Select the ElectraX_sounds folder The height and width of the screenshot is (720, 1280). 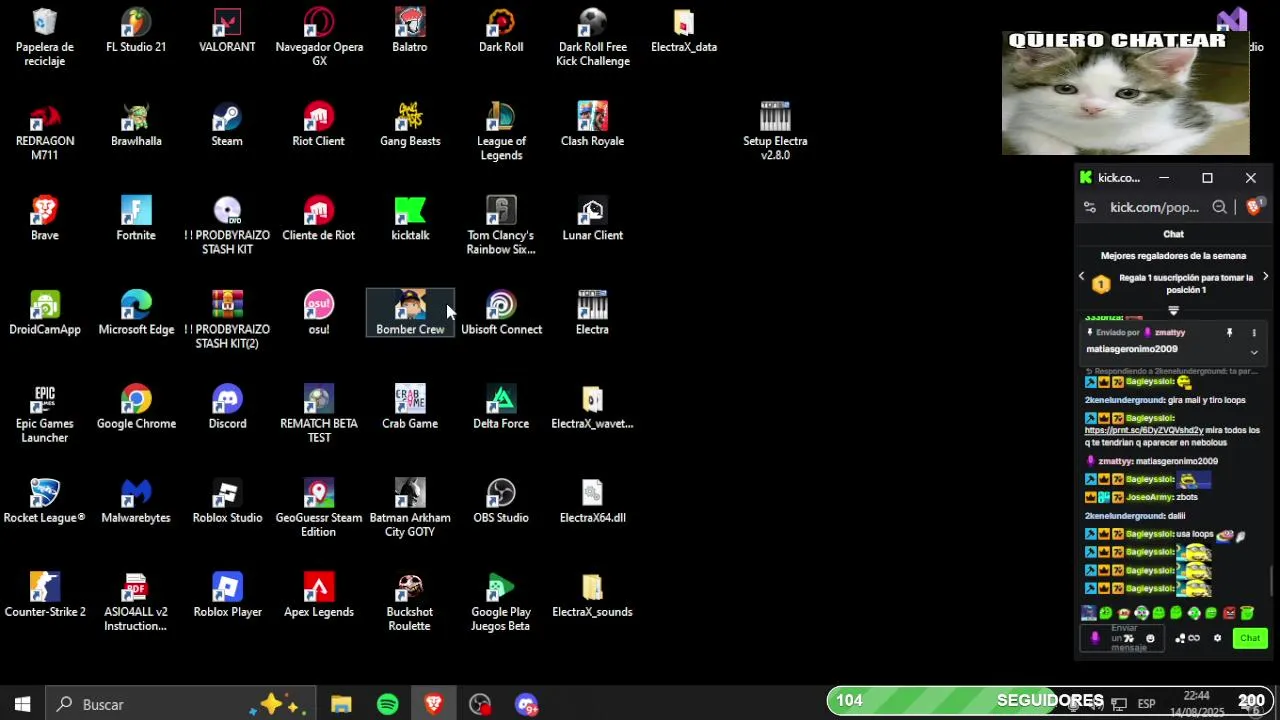[x=592, y=595]
